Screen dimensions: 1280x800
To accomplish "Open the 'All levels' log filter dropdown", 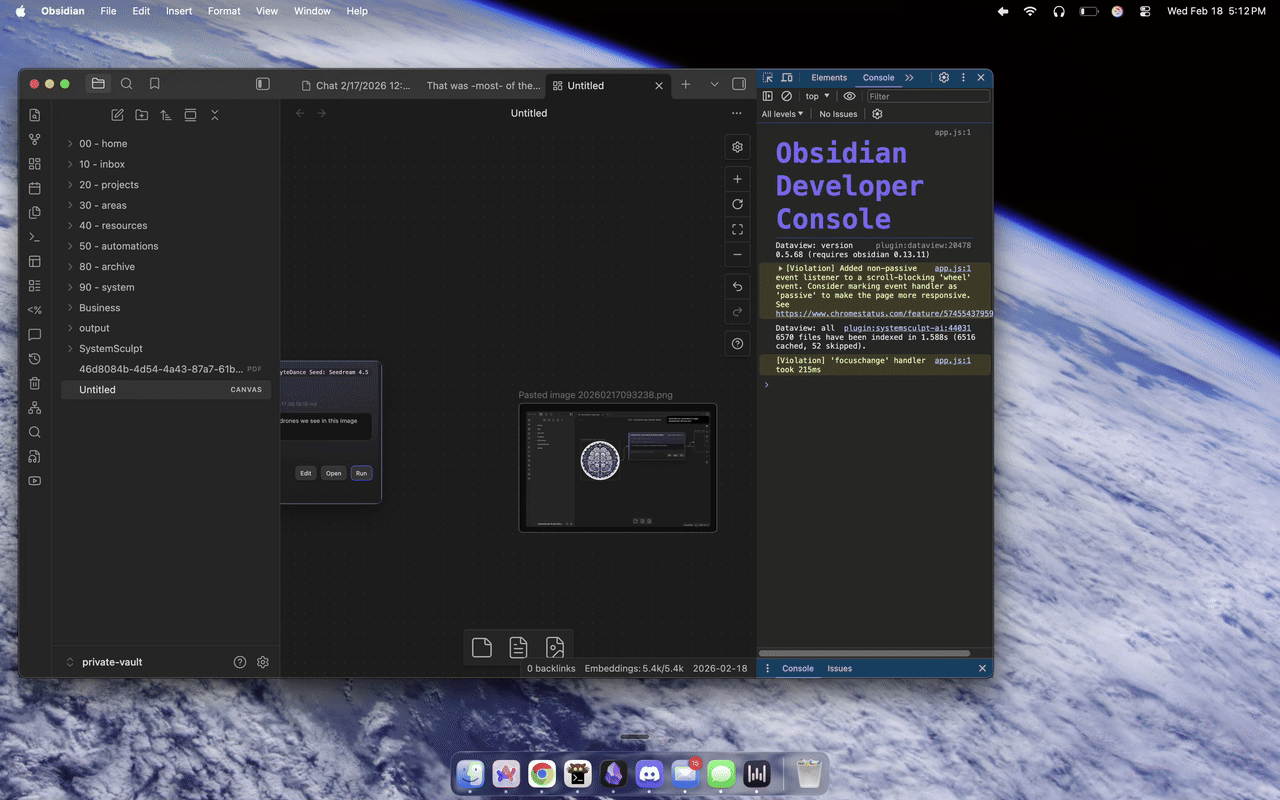I will (x=783, y=113).
